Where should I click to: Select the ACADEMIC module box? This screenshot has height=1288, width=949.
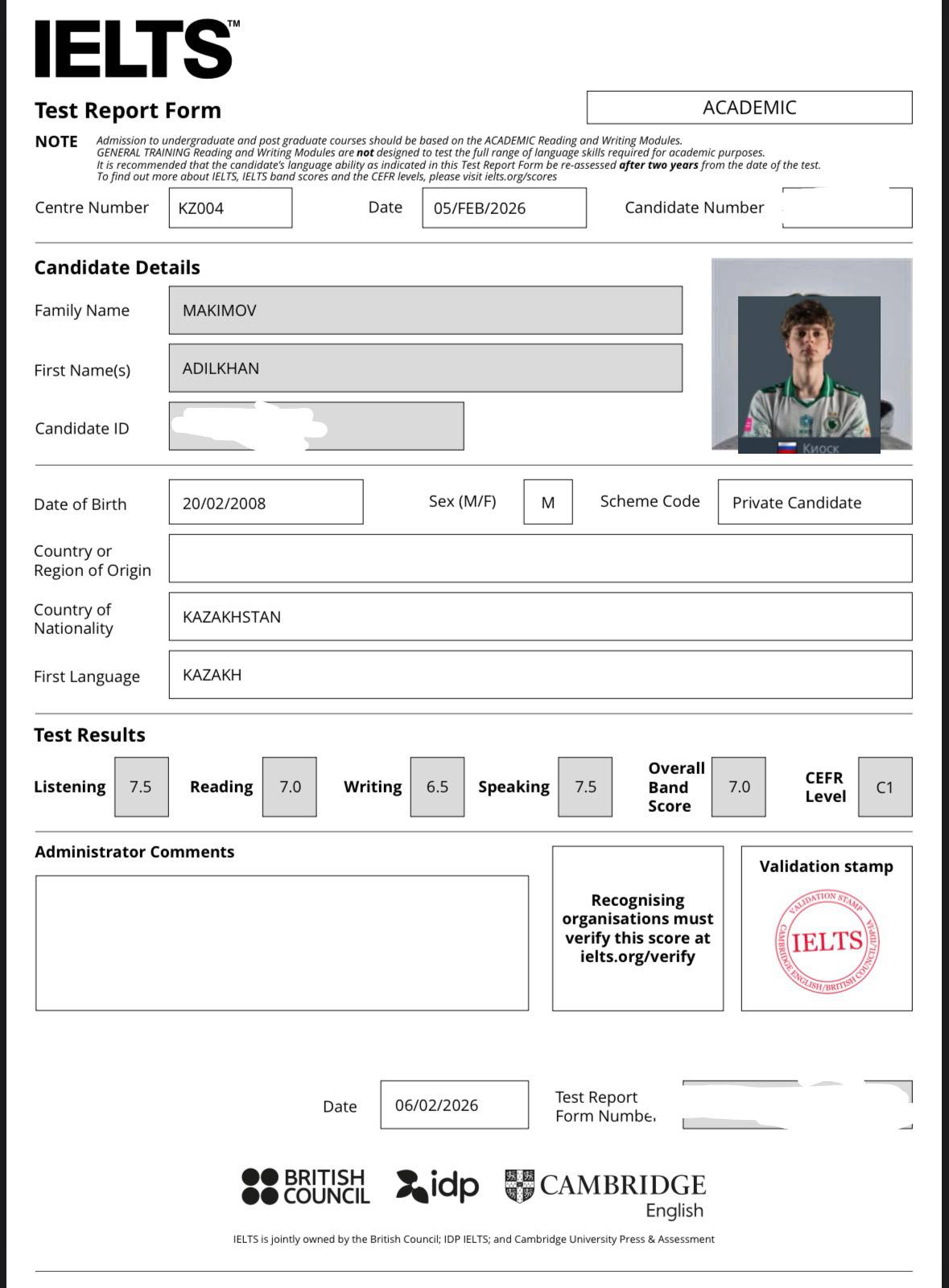tap(749, 108)
